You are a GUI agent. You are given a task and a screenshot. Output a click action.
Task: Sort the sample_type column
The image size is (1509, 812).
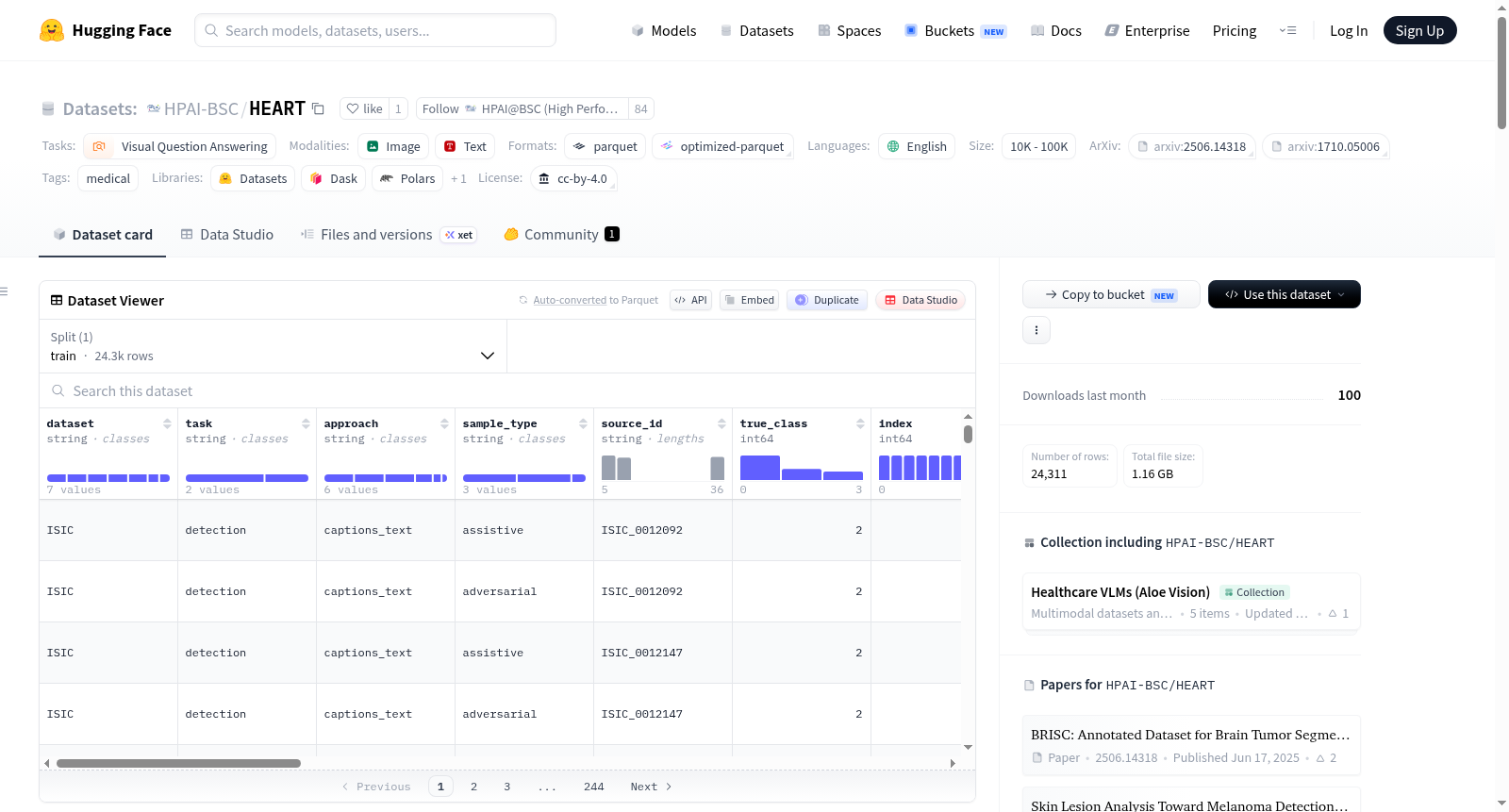[583, 423]
